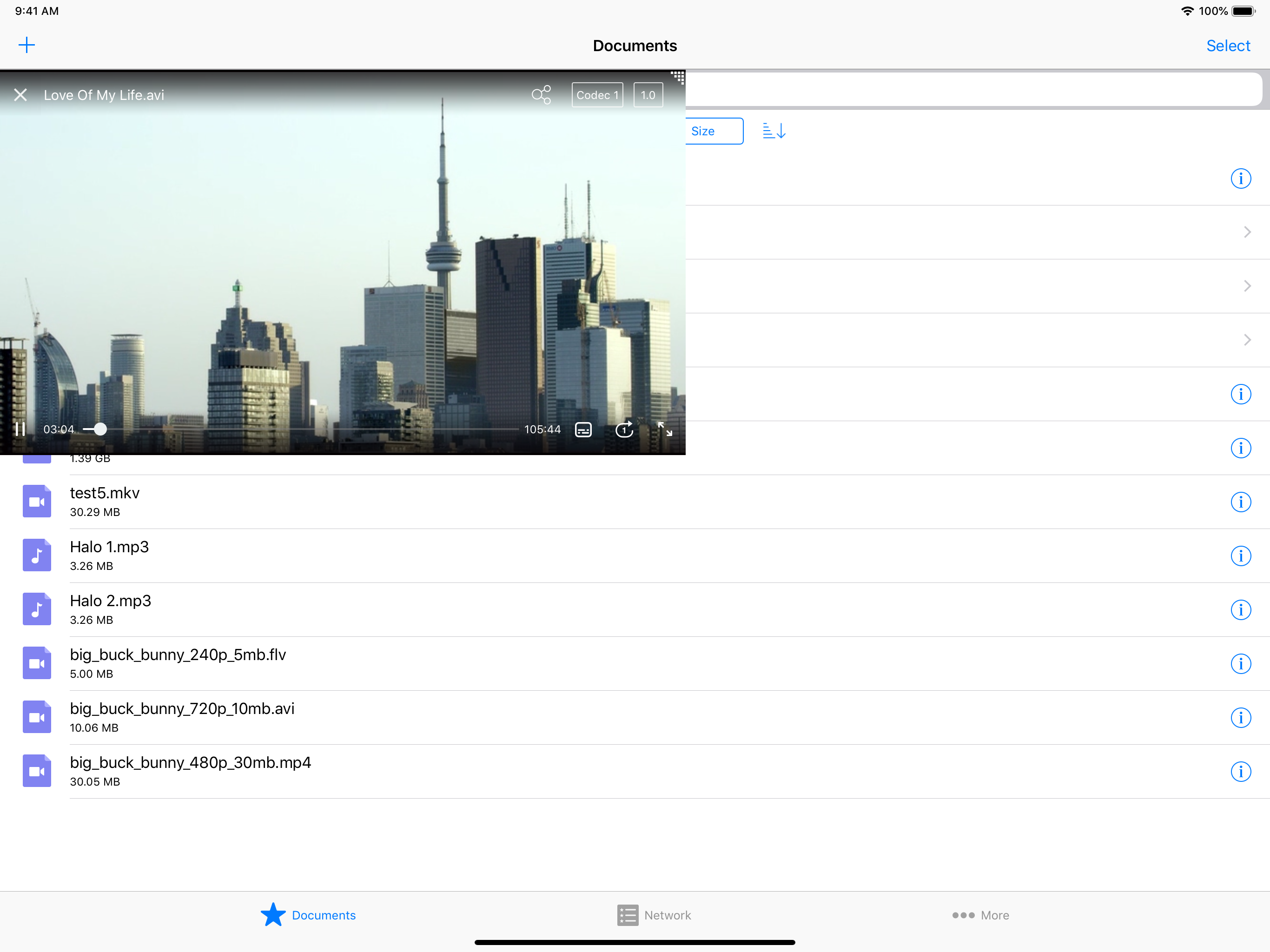Share the playing video via share icon
Image resolution: width=1270 pixels, height=952 pixels.
pyautogui.click(x=541, y=95)
